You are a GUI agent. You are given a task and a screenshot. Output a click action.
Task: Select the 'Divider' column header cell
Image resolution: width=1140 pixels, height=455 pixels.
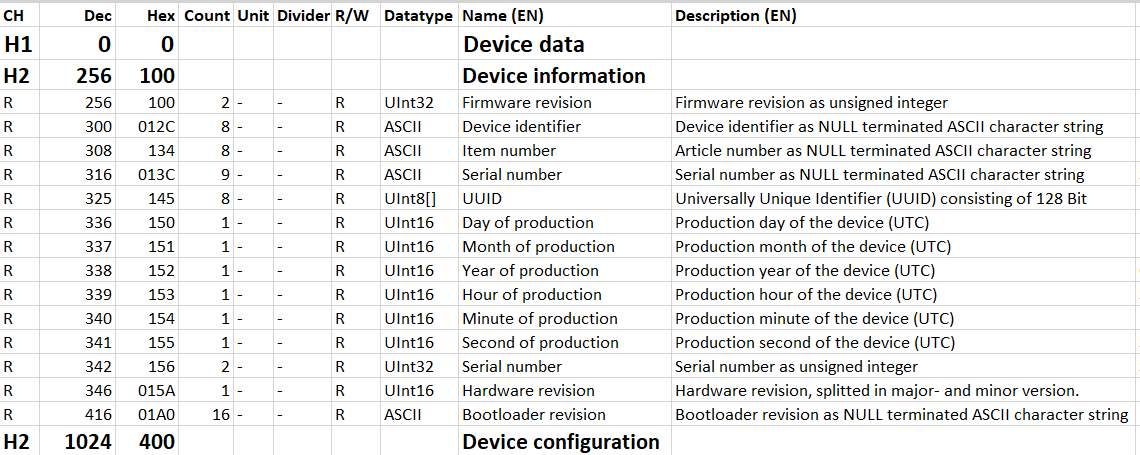(302, 16)
